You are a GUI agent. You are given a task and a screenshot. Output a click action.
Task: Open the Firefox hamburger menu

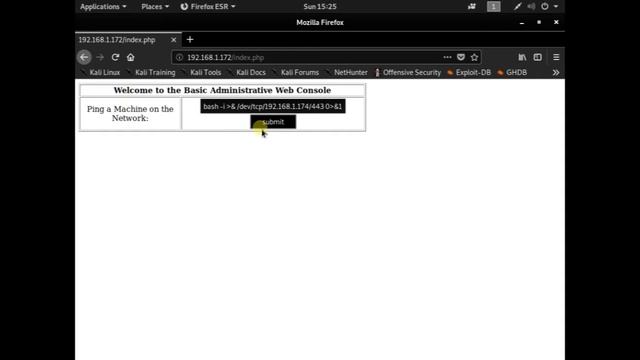tap(556, 57)
